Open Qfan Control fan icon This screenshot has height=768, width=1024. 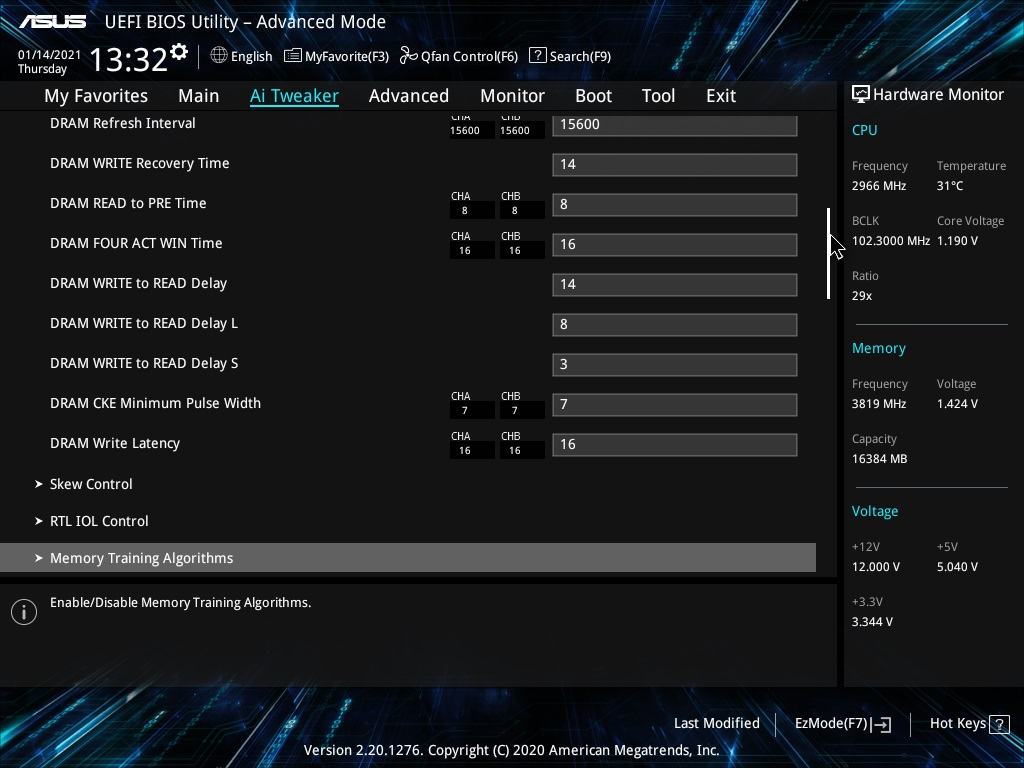click(409, 56)
